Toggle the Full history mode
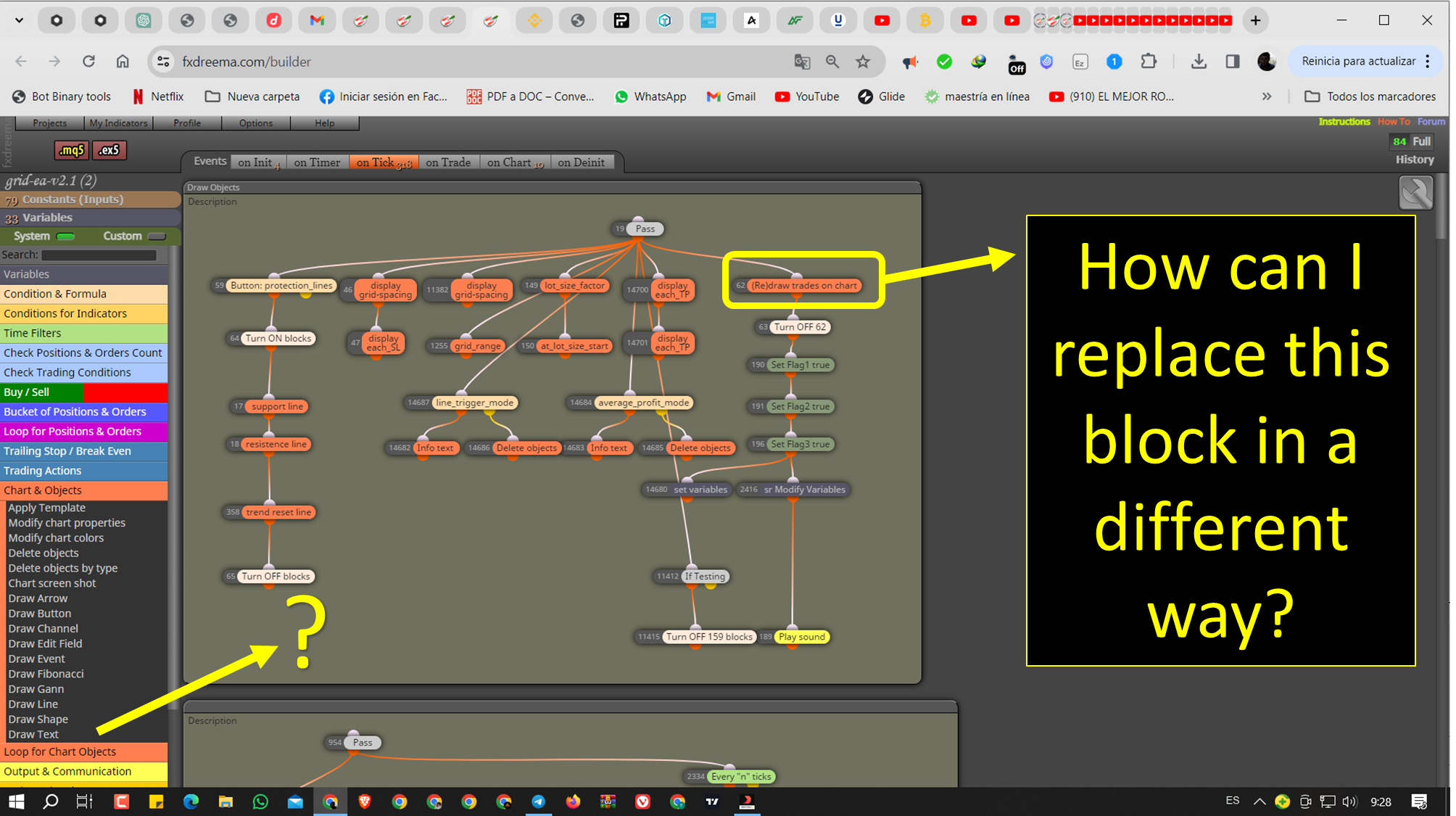This screenshot has height=816, width=1456. click(1421, 141)
